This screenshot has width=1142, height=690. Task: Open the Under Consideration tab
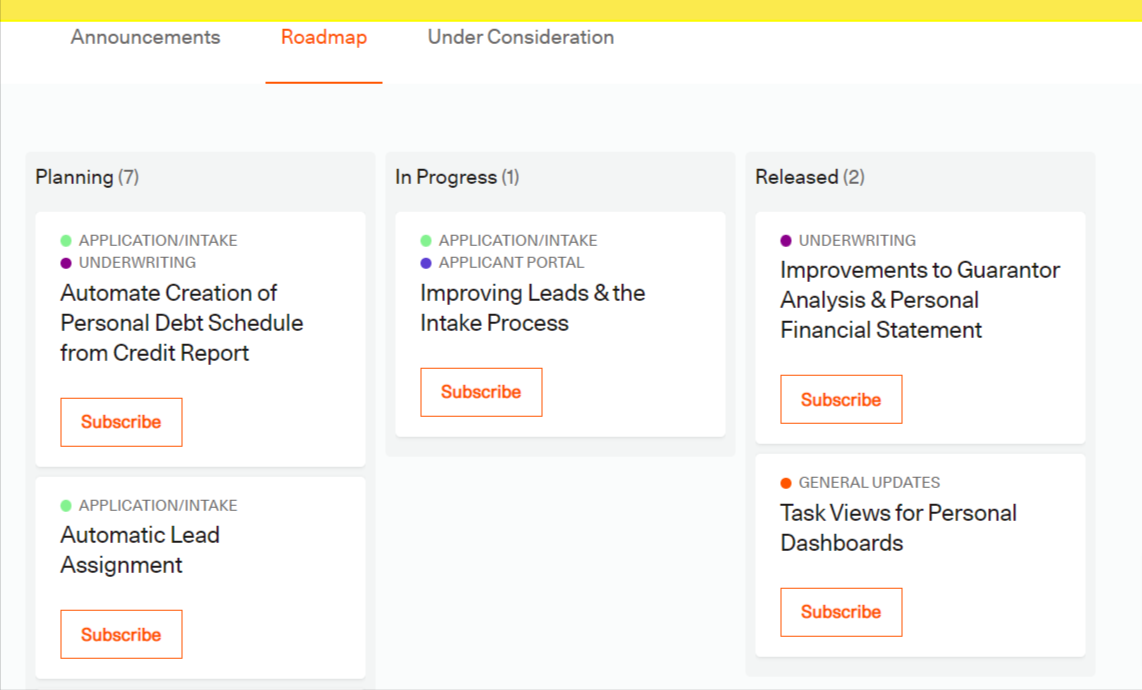[x=520, y=37]
